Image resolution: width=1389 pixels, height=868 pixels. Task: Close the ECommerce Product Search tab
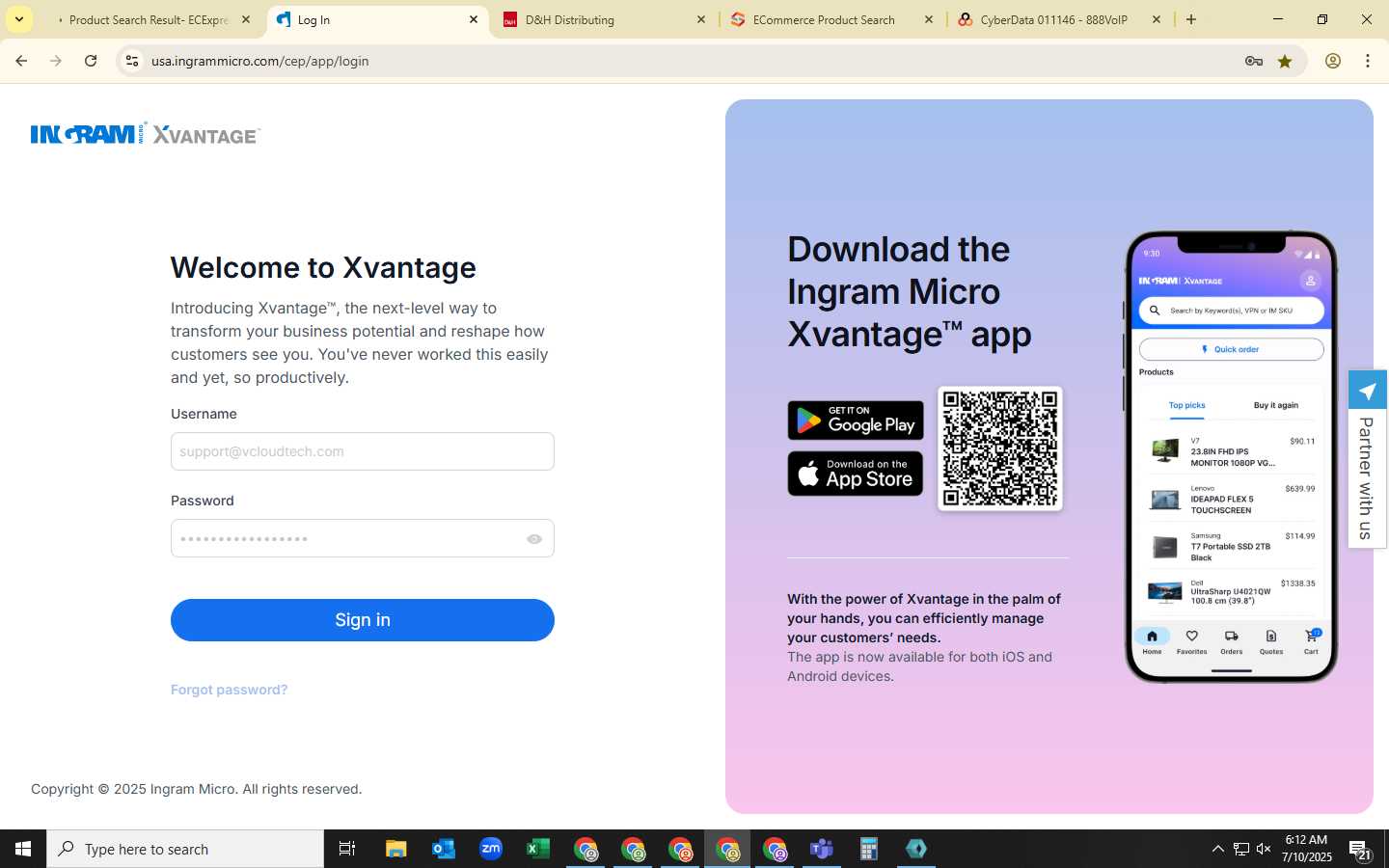[x=929, y=19]
